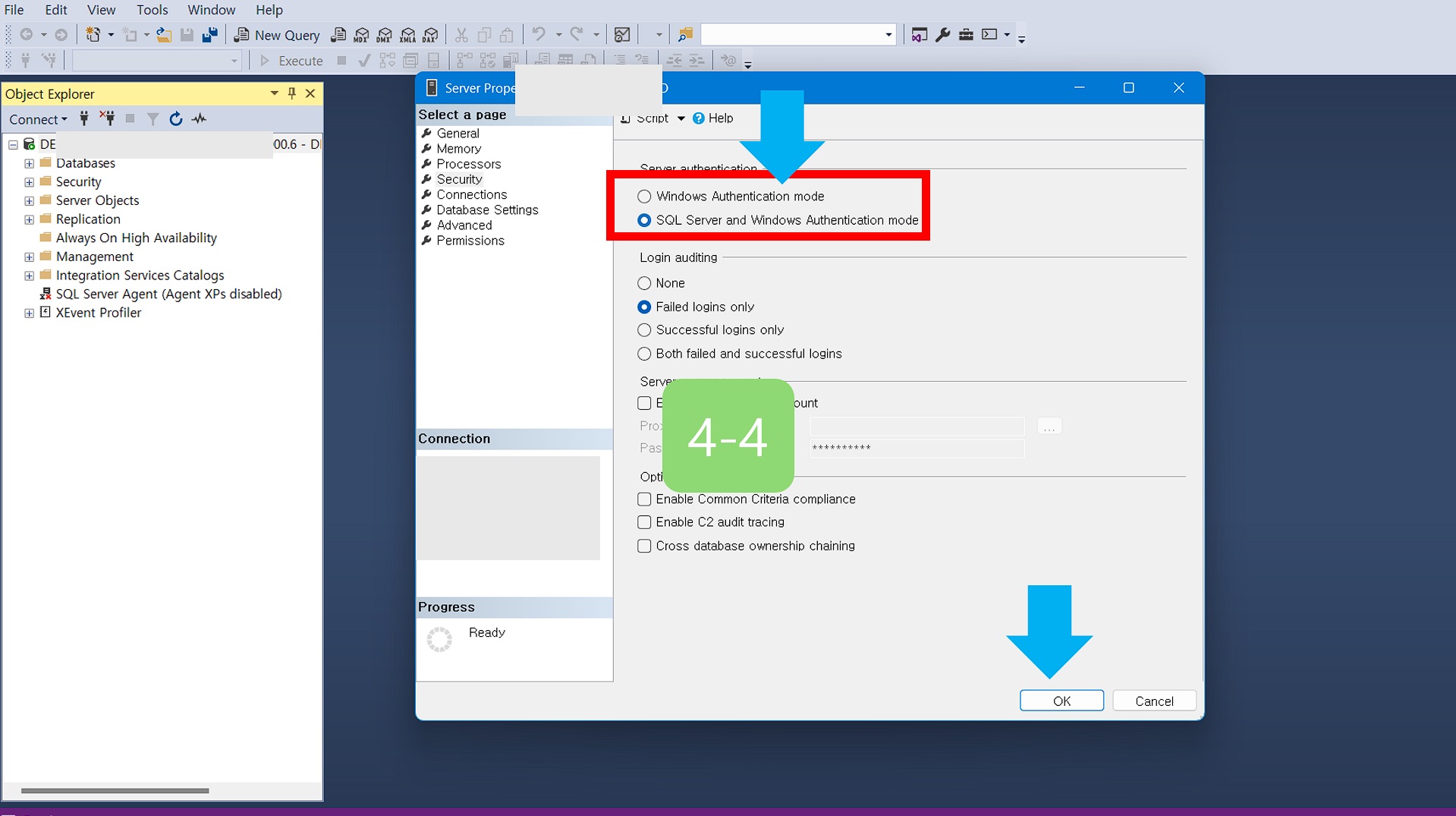Click the Undo toolbar icon
The image size is (1456, 816).
pos(538,35)
